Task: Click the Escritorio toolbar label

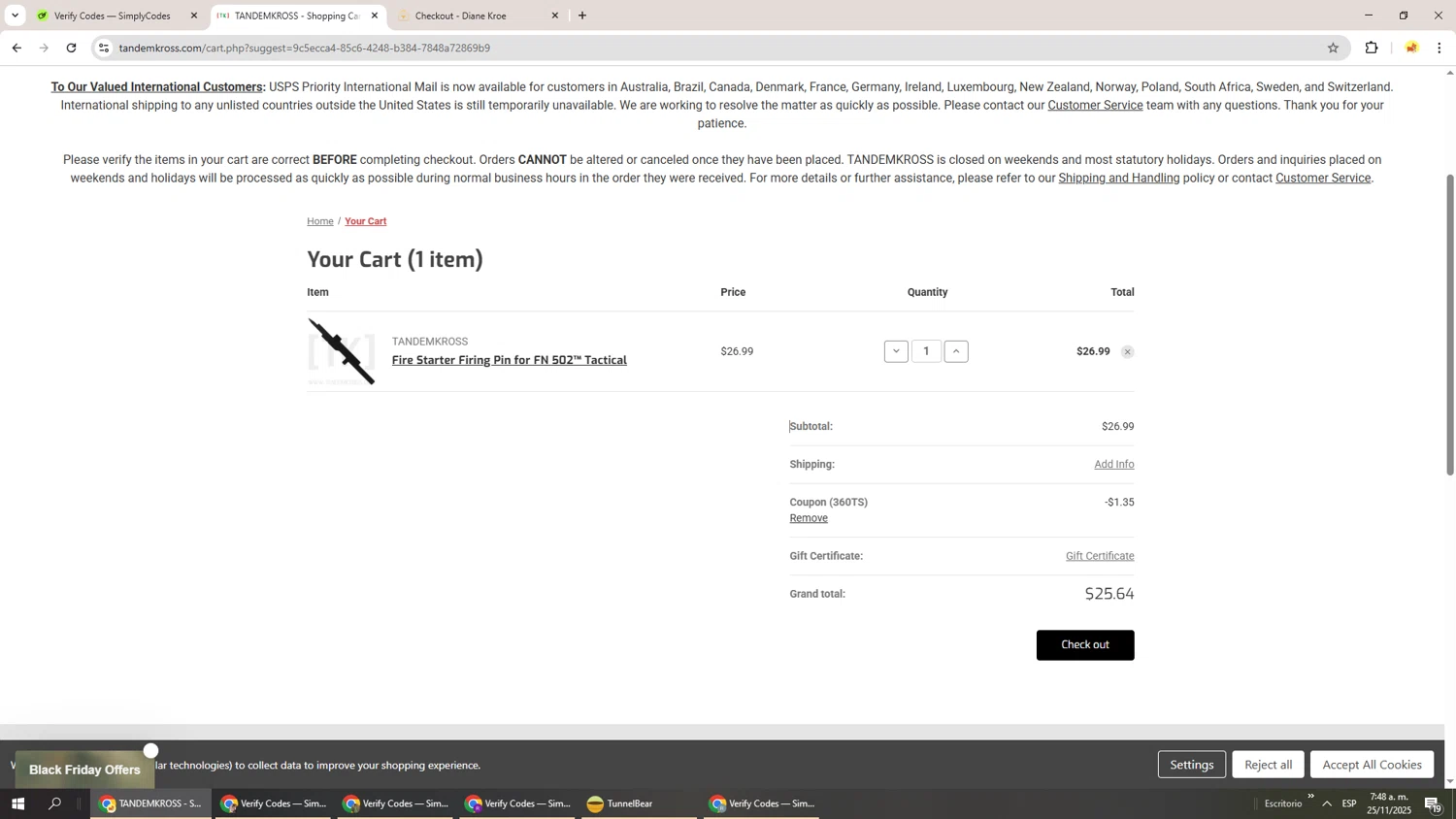Action: click(1283, 803)
